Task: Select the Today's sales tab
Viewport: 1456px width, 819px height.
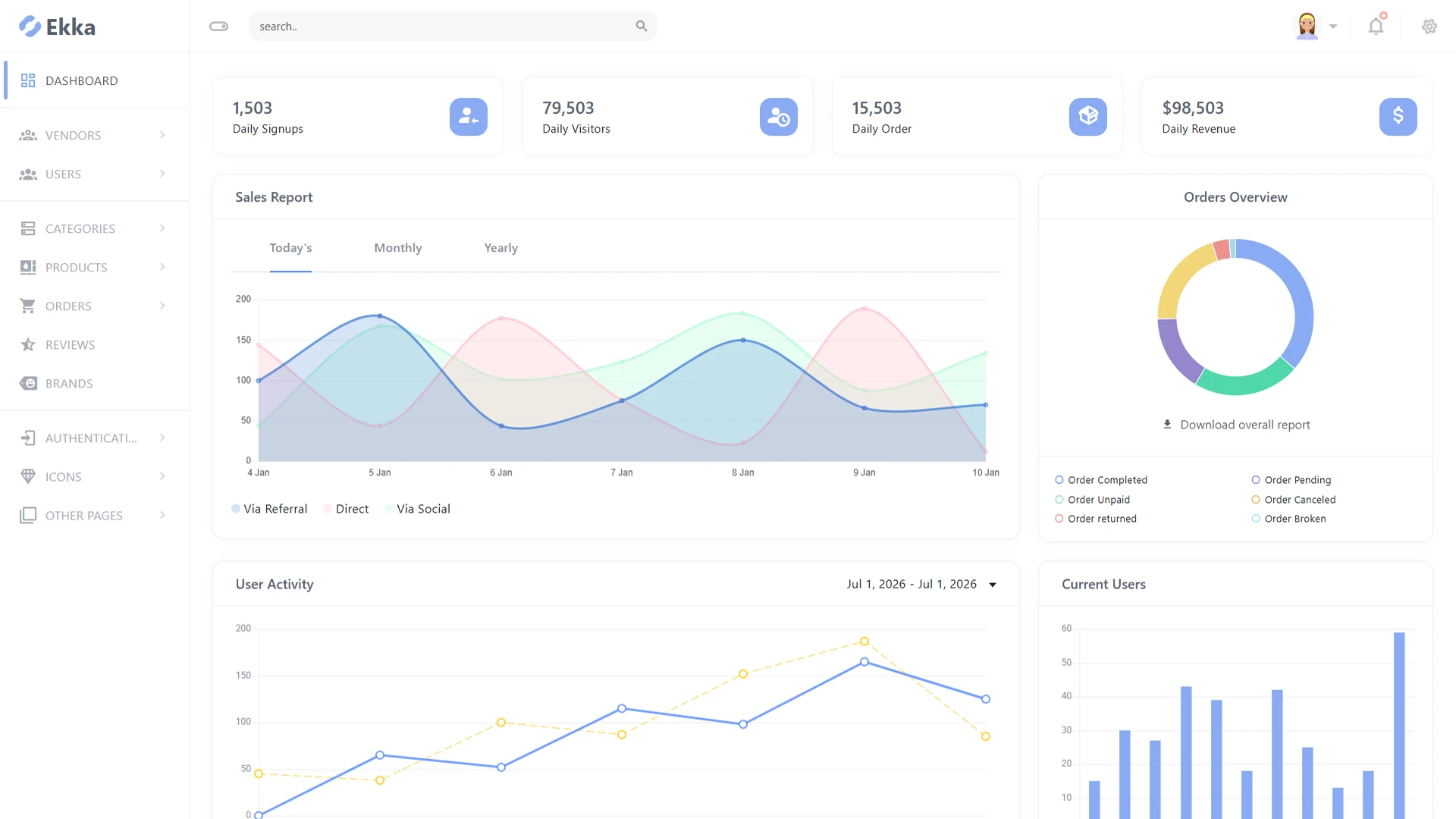Action: [x=290, y=248]
